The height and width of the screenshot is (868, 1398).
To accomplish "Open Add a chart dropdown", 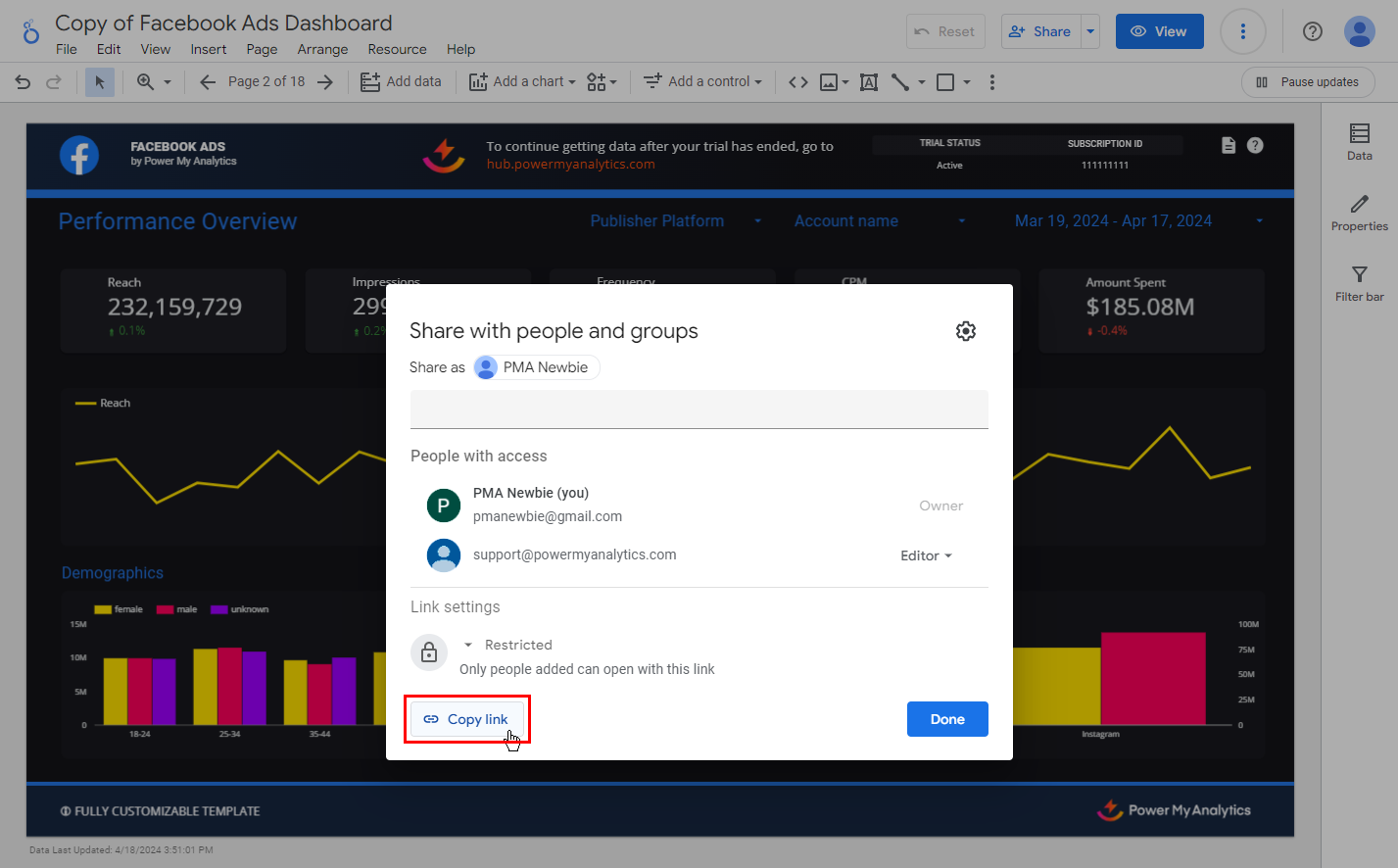I will [x=521, y=82].
